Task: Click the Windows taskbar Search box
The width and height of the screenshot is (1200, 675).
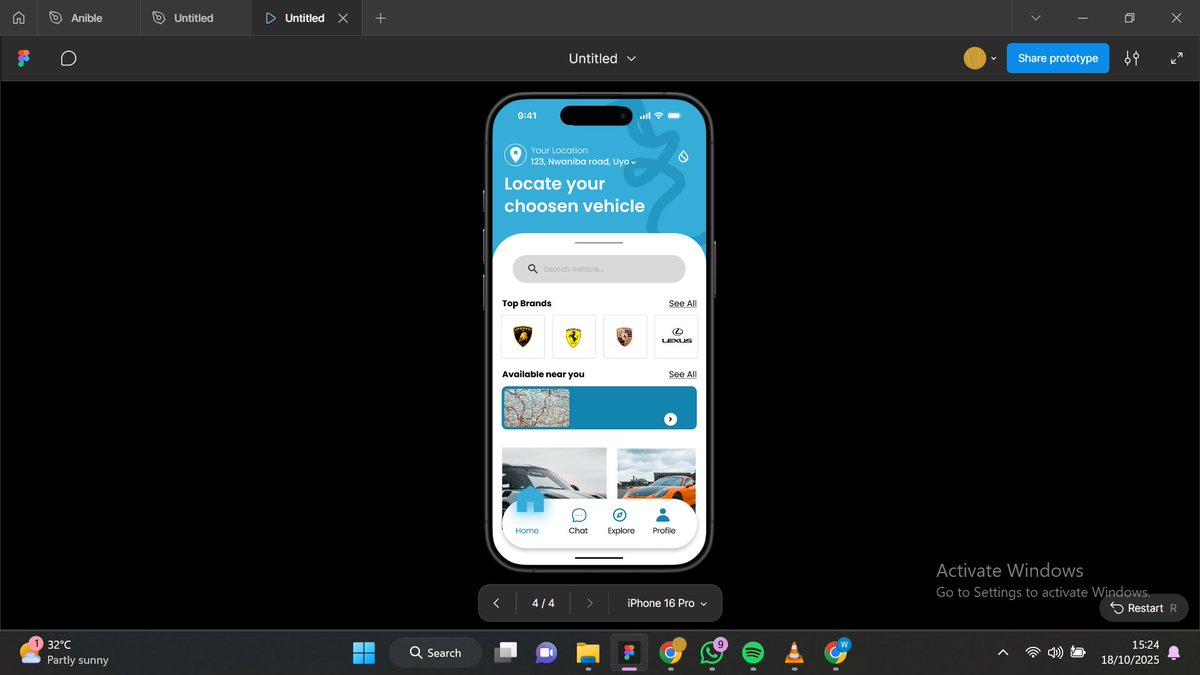Action: tap(435, 652)
